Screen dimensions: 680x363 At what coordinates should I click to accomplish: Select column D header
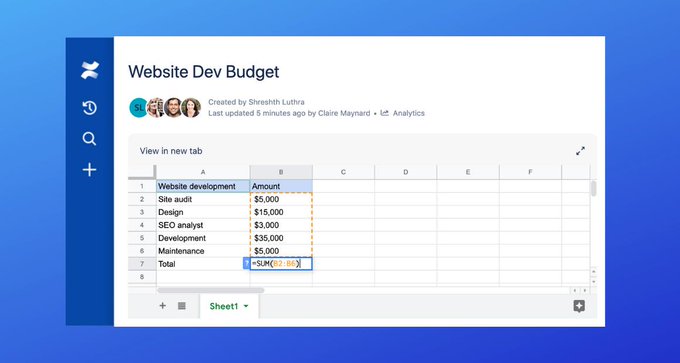(x=406, y=172)
